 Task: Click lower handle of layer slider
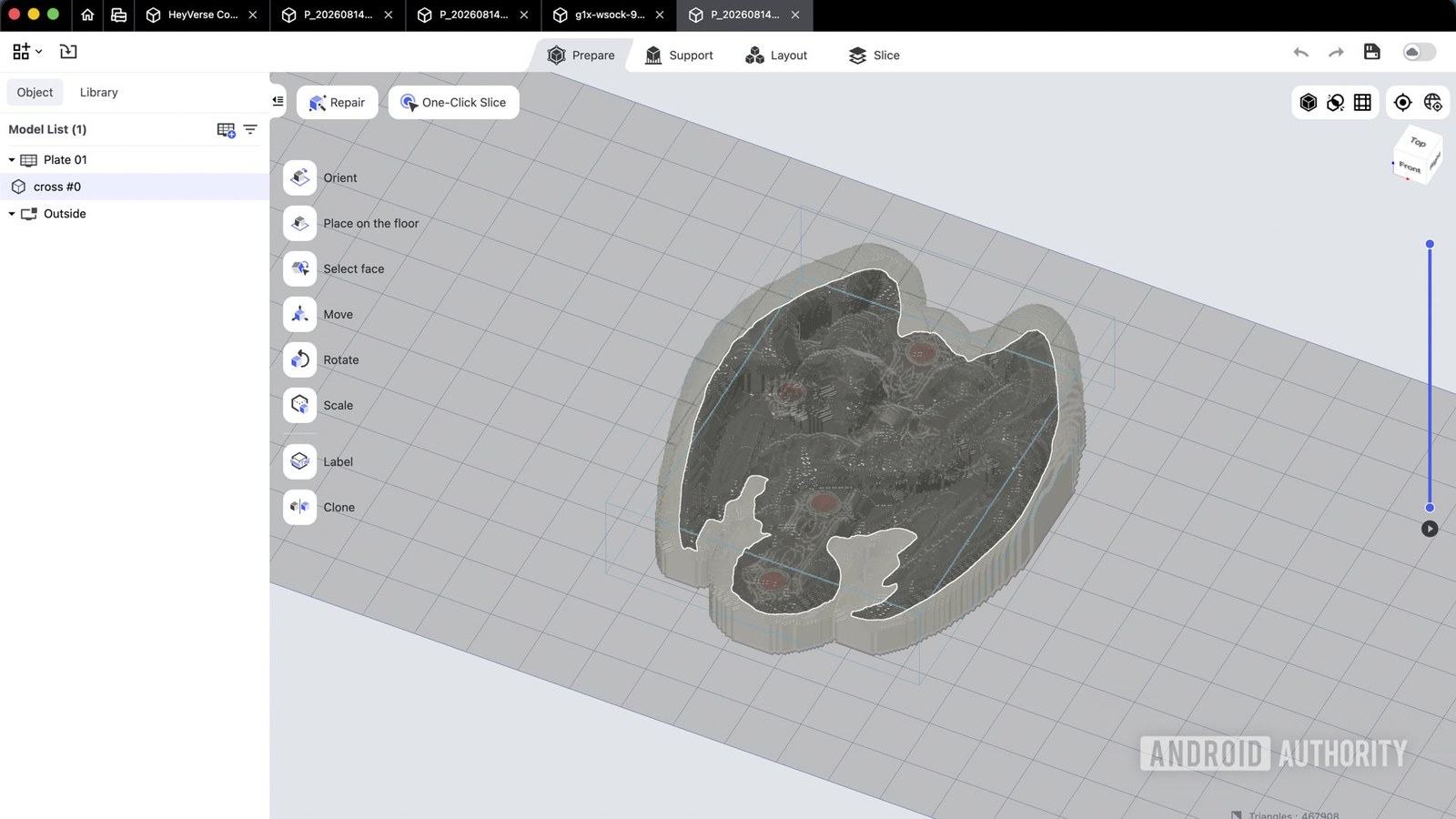[x=1430, y=508]
